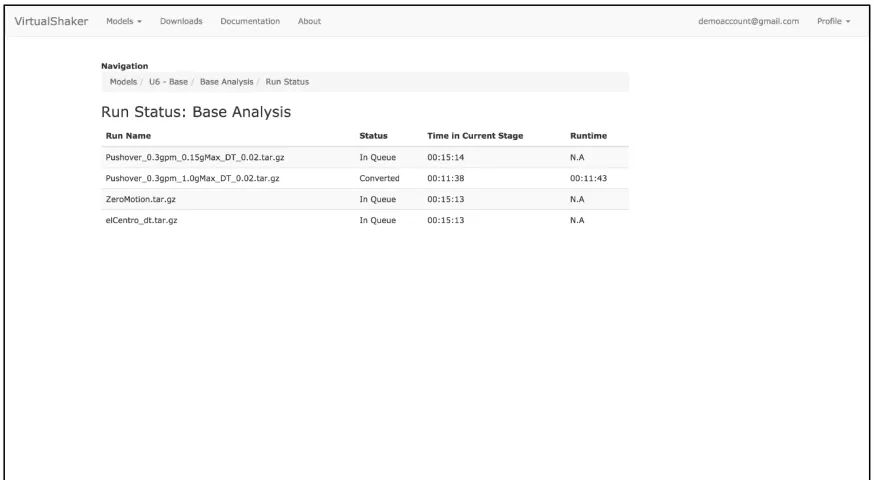Click the Run Name column header

(128, 135)
